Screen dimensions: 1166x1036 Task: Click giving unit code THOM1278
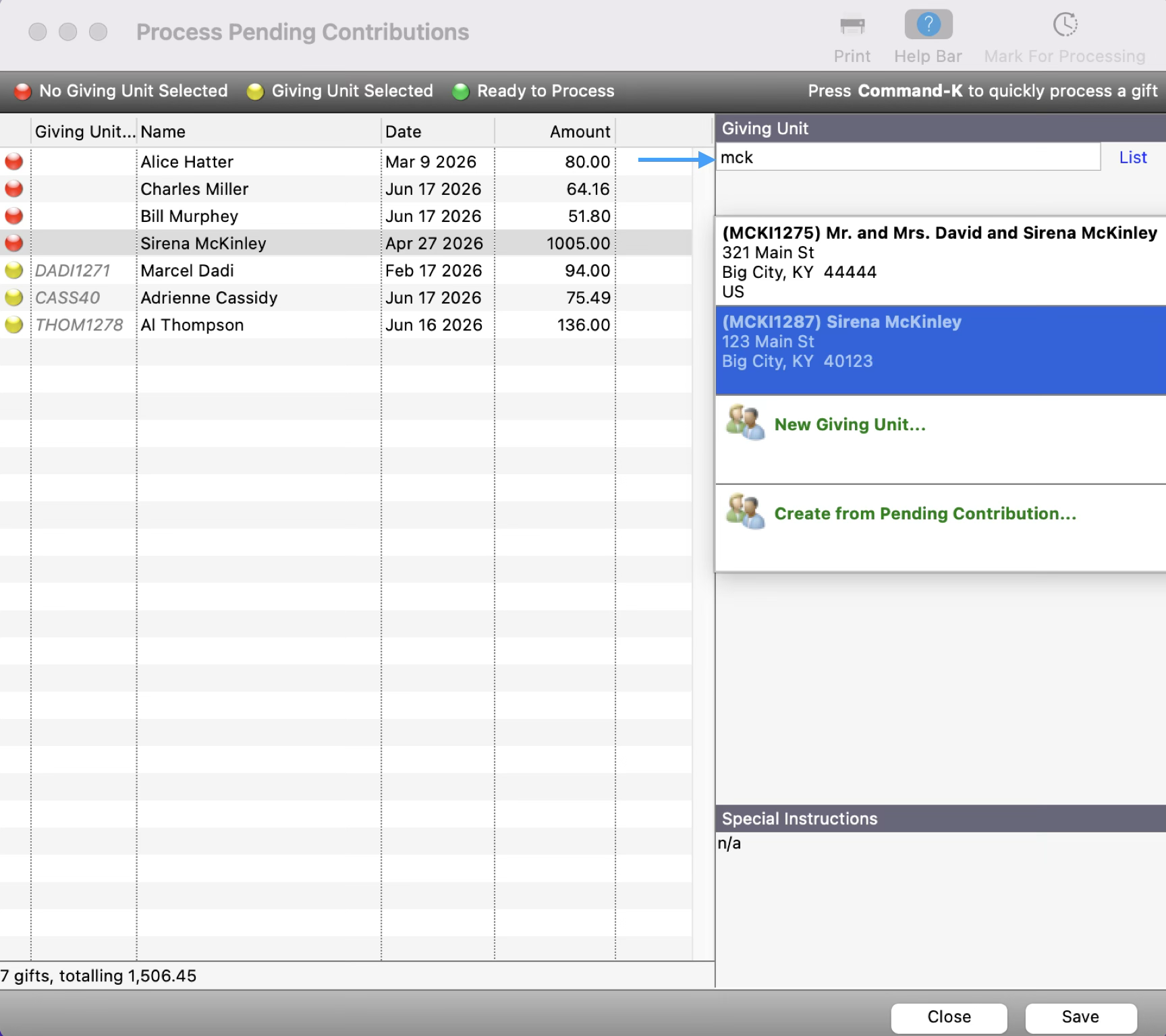pyautogui.click(x=79, y=324)
